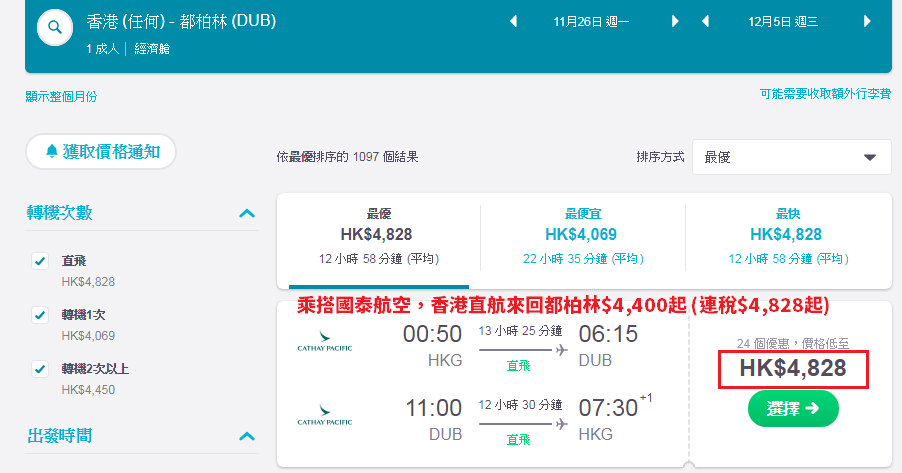902x473 pixels.
Task: Go to next departure date after 11月26日
Action: pyautogui.click(x=675, y=22)
